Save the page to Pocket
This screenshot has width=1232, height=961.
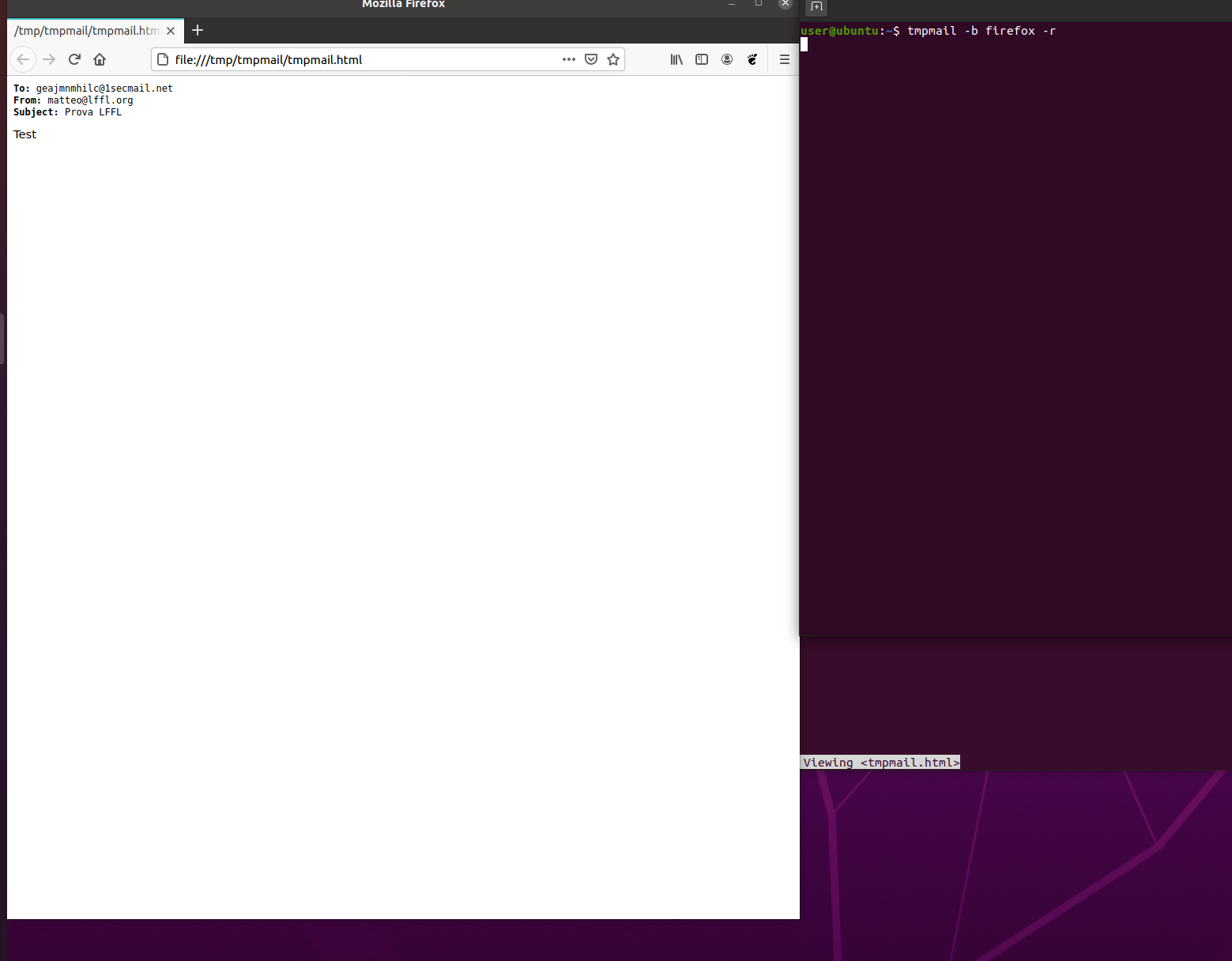coord(591,59)
